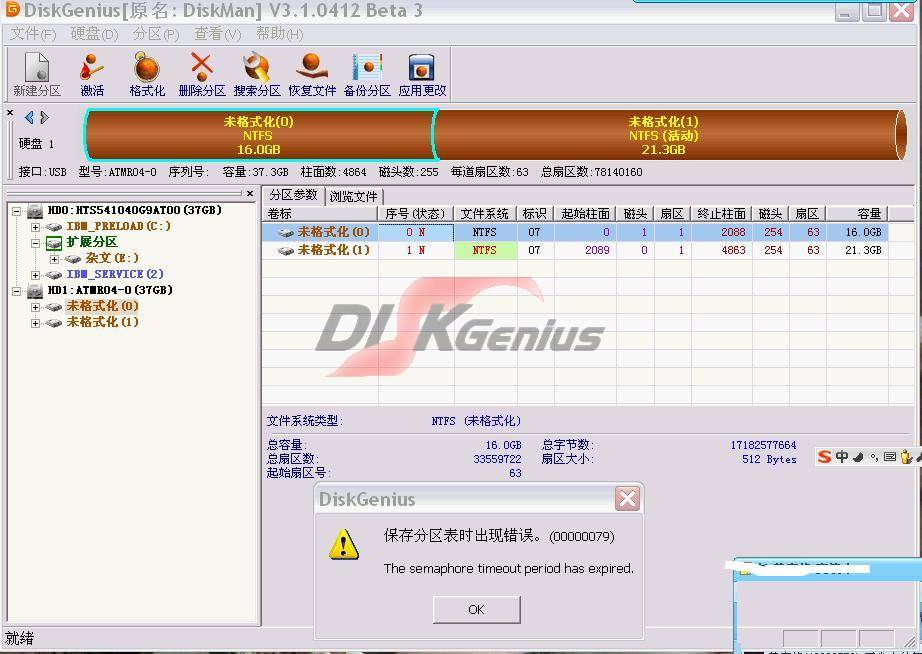Screen dimensions: 922x654
Task: Click the green NTFS cell of 未格式化(1)
Action: pos(485,250)
